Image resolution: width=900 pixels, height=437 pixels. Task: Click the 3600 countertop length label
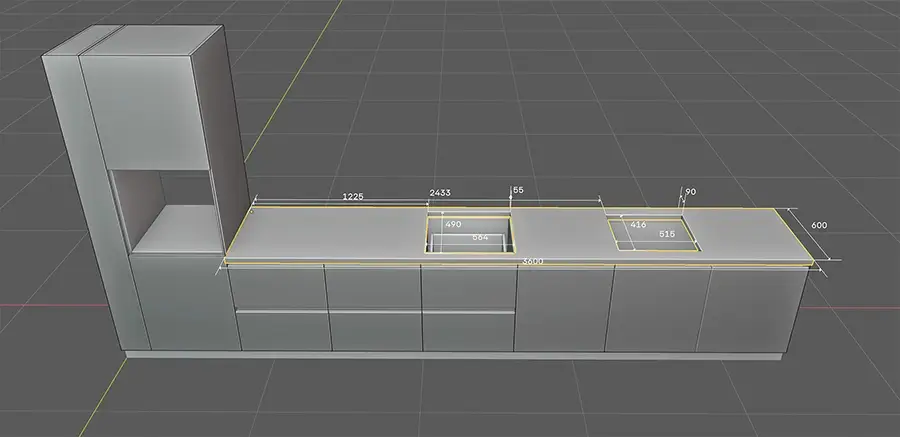click(532, 261)
